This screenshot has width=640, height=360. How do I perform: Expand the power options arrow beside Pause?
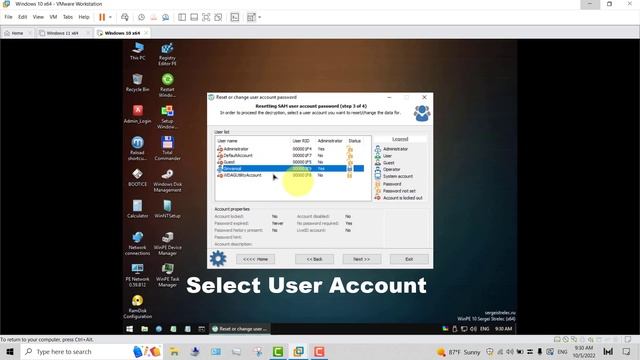(110, 17)
